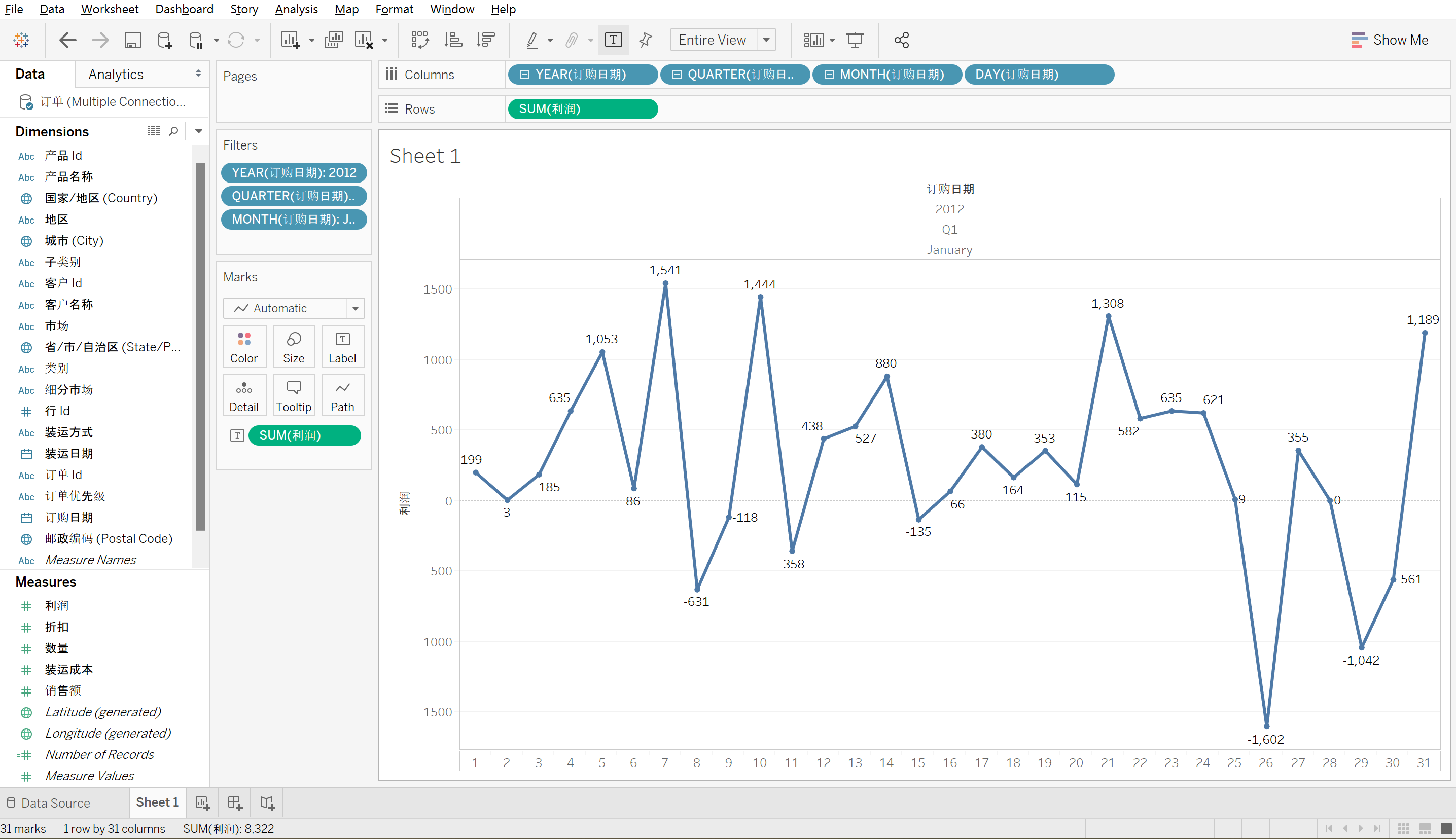Switch to the Analytics tab
This screenshot has width=1456, height=839.
pyautogui.click(x=116, y=75)
